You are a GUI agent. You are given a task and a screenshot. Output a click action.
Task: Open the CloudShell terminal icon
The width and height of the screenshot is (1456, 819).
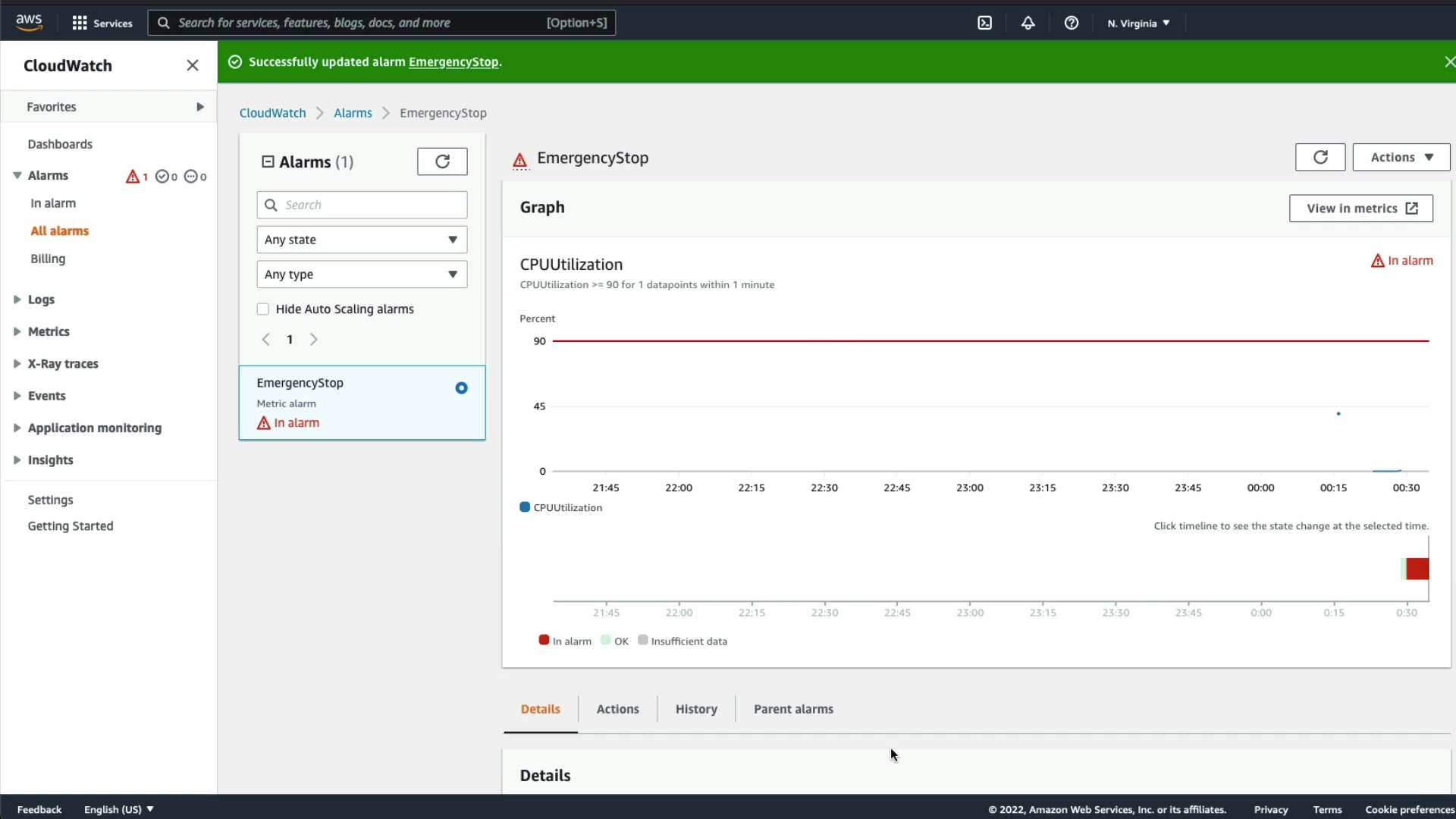coord(984,23)
